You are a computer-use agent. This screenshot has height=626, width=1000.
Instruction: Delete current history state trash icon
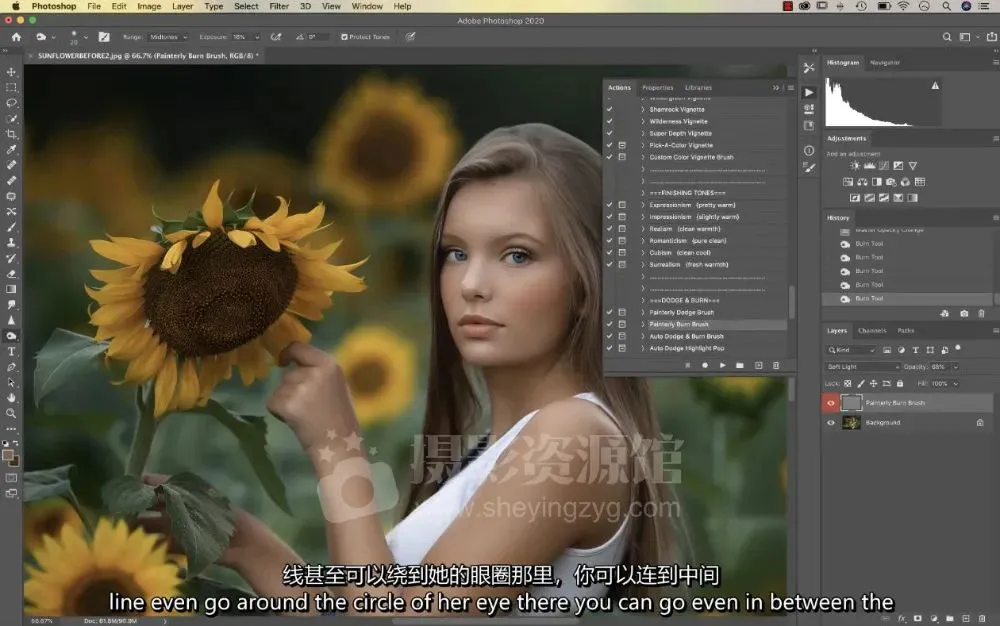coord(982,314)
